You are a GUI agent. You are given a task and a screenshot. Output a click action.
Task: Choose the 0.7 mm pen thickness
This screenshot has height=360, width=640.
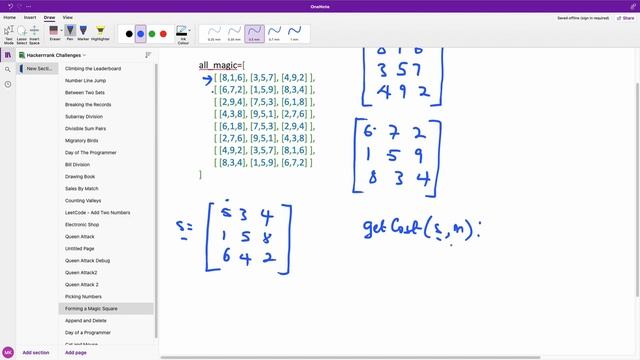click(274, 34)
